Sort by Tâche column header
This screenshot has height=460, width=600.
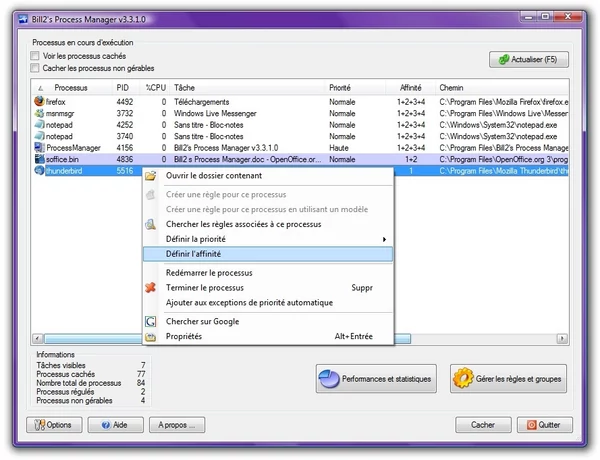248,88
